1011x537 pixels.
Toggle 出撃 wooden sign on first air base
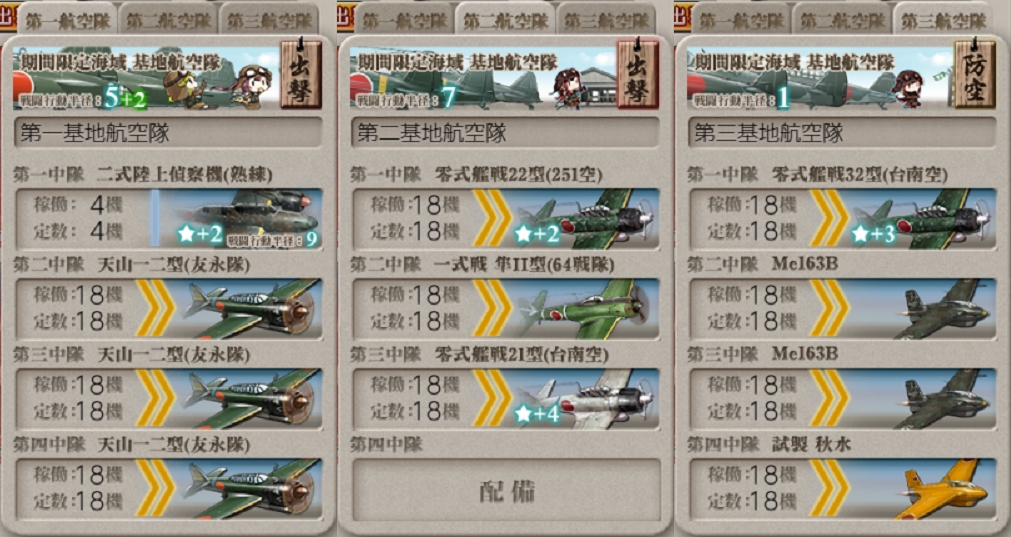pyautogui.click(x=300, y=74)
